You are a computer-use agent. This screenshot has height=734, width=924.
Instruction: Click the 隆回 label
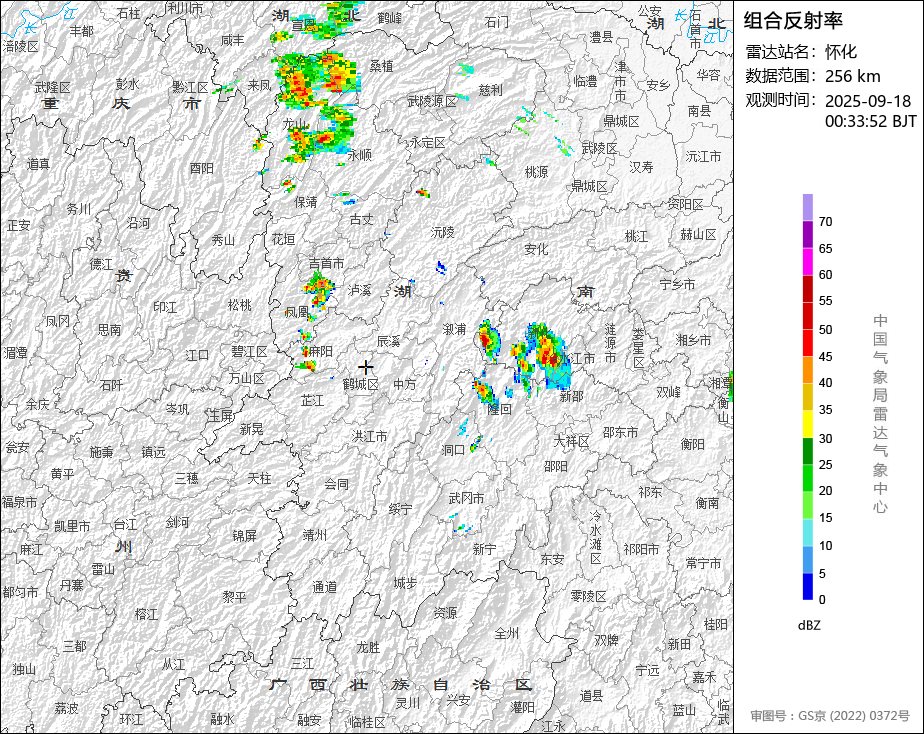[x=499, y=409]
